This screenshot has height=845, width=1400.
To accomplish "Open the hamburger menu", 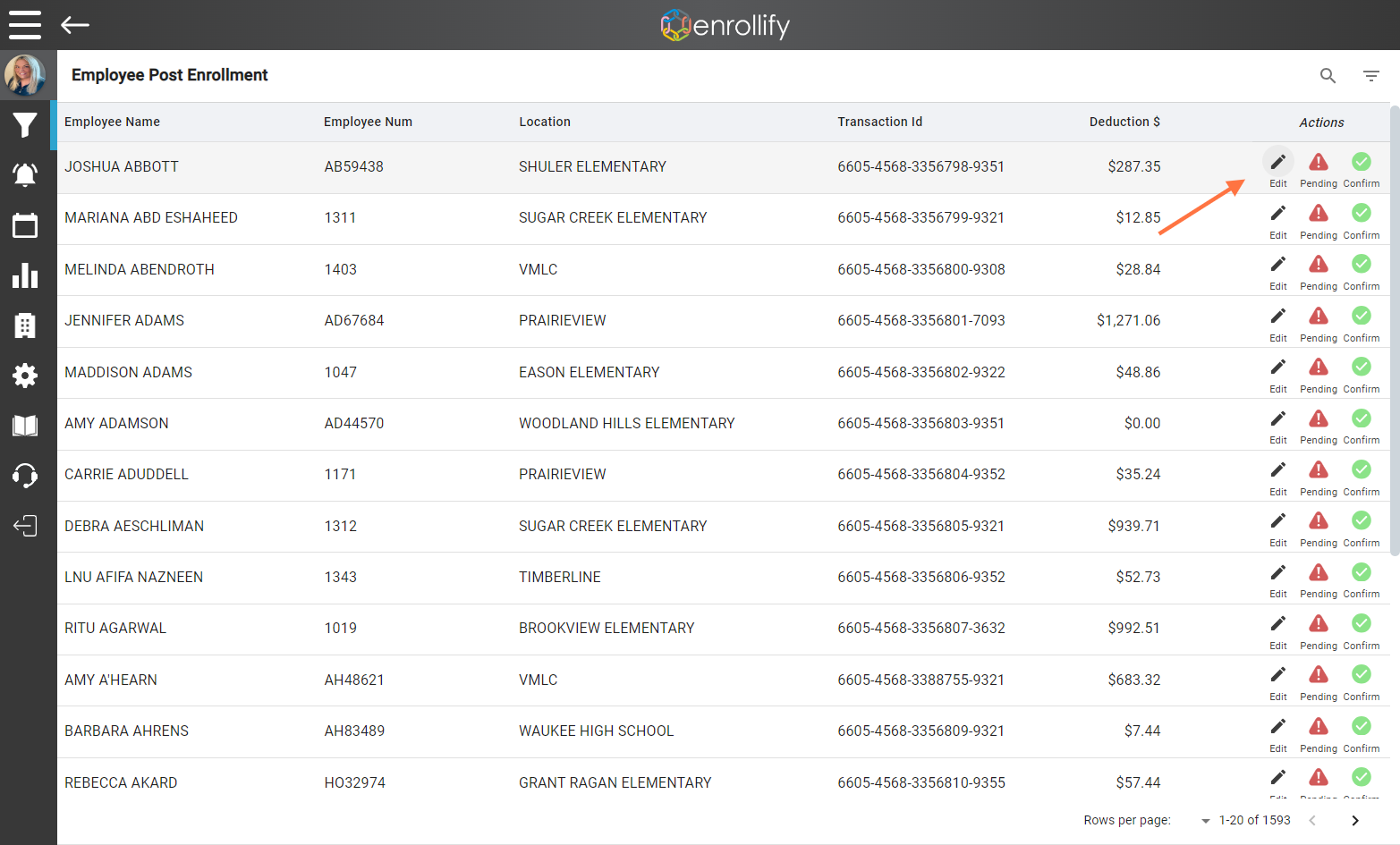I will pos(25,25).
